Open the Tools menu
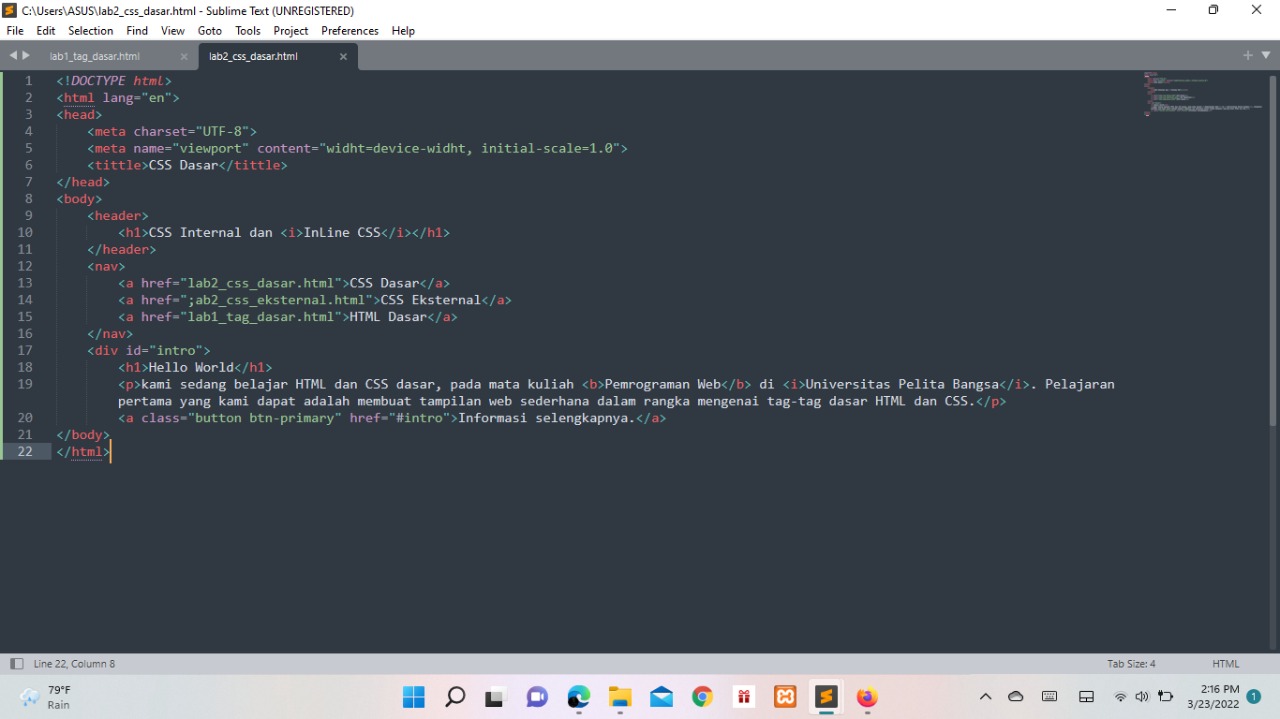This screenshot has height=719, width=1280. pos(248,31)
